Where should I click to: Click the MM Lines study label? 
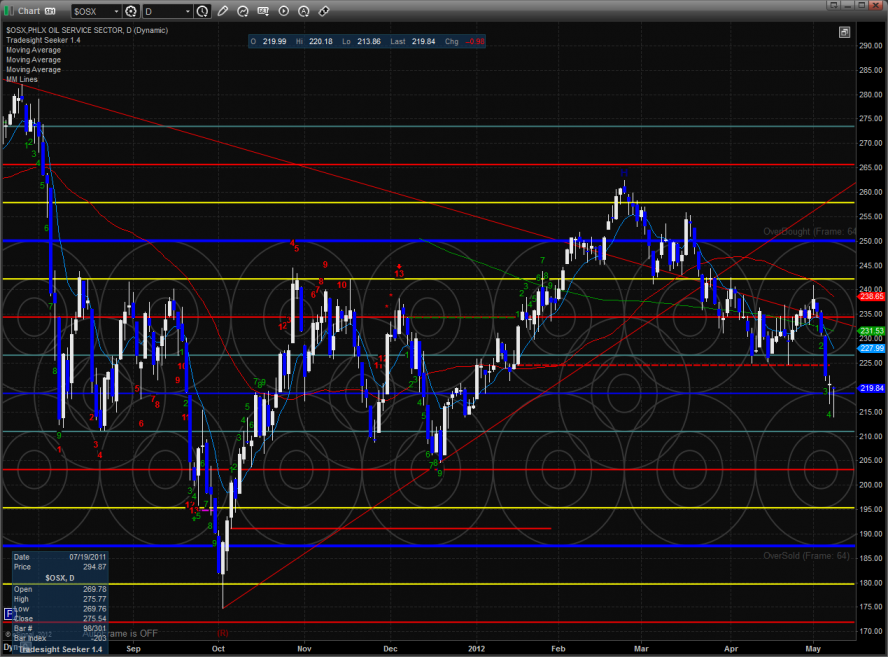click(x=22, y=78)
